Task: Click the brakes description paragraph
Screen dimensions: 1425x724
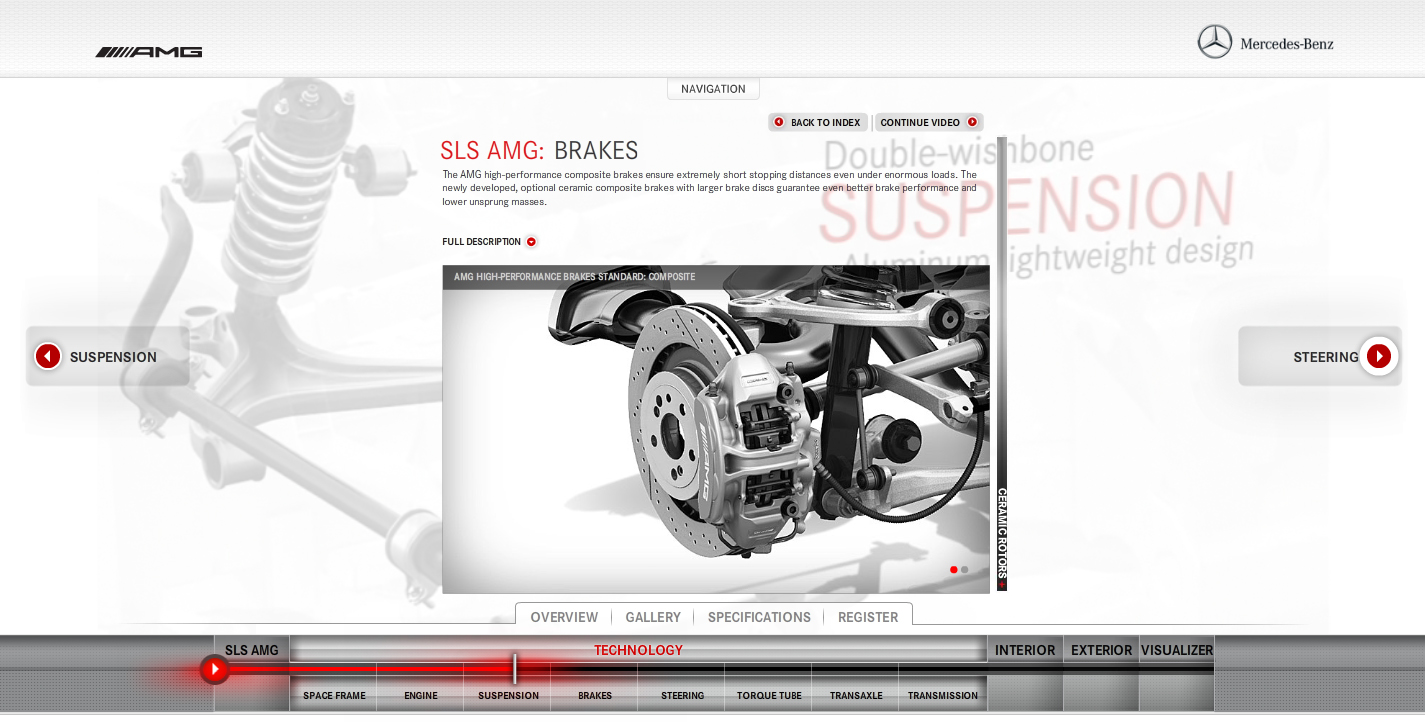Action: pos(710,188)
